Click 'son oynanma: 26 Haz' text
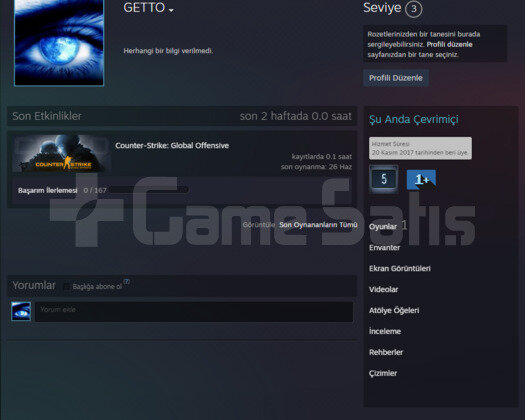The height and width of the screenshot is (420, 525). point(316,166)
